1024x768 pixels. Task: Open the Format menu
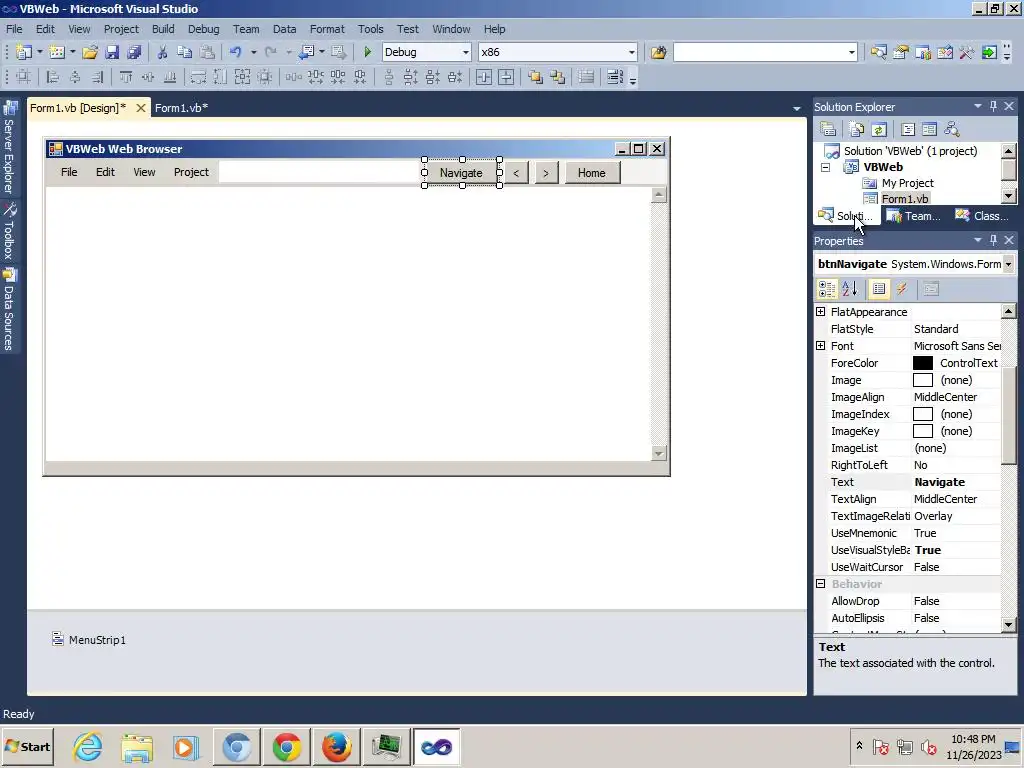(x=327, y=29)
